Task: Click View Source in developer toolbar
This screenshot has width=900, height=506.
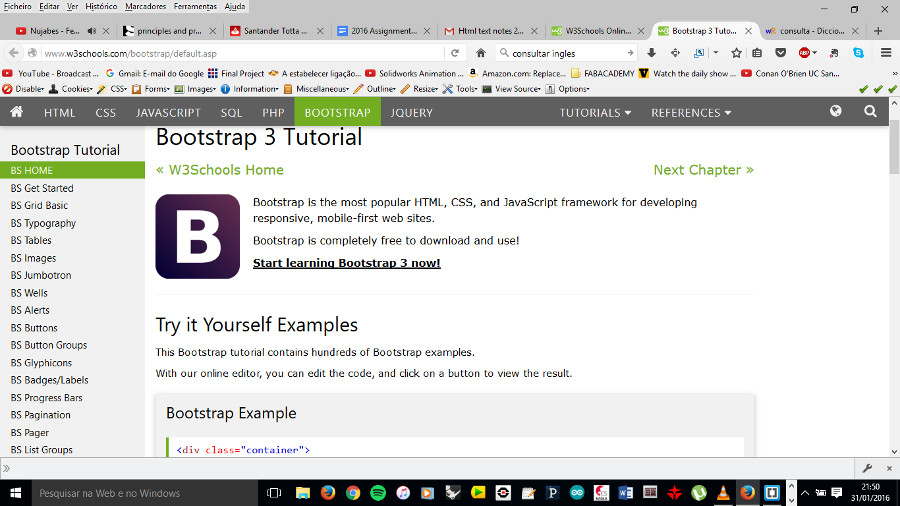Action: click(511, 89)
